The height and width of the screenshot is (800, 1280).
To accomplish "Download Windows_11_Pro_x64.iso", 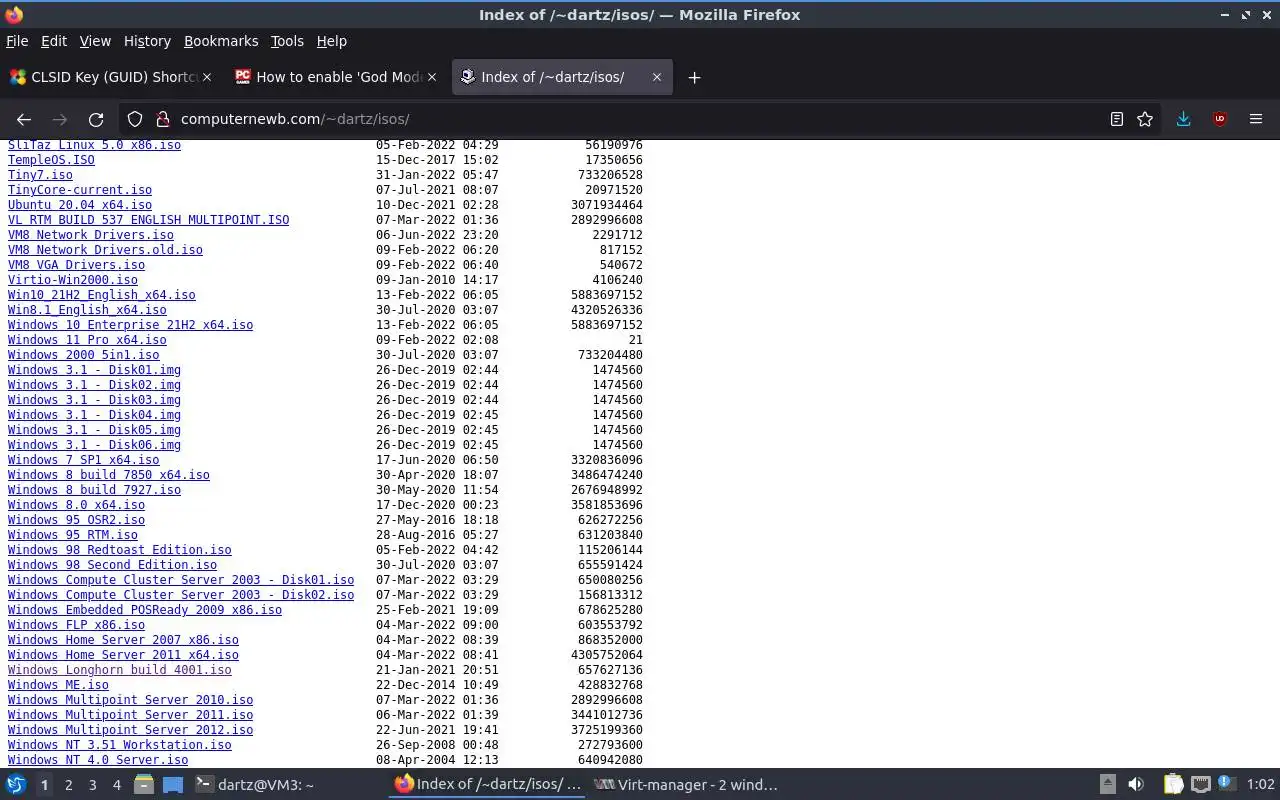I will pos(87,340).
